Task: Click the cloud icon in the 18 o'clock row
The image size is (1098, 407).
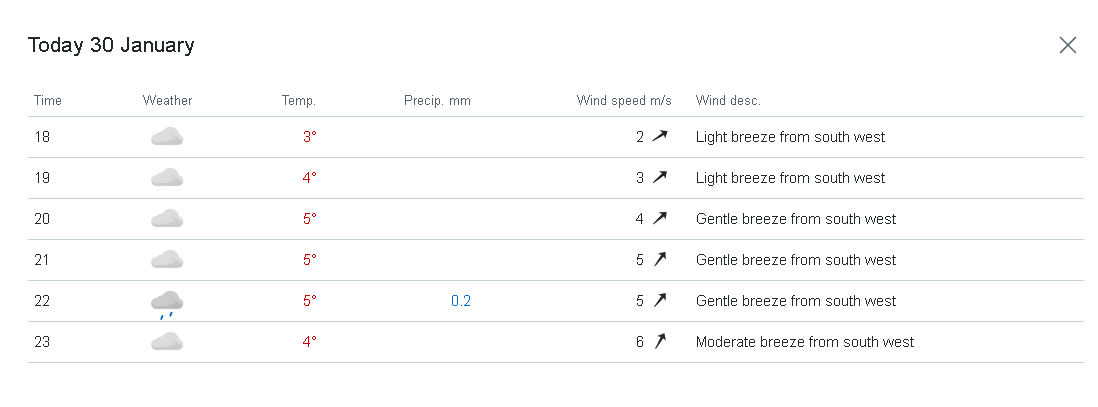Action: click(x=167, y=137)
